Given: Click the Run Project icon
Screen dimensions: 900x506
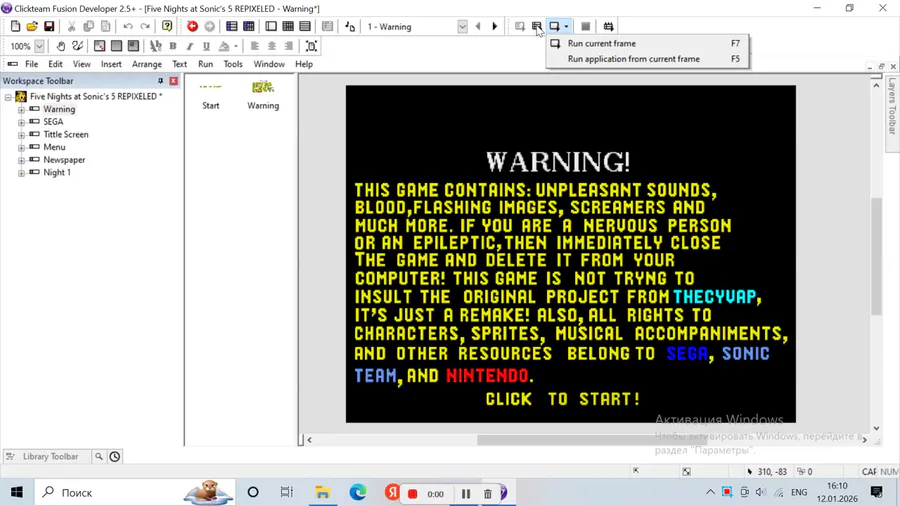Looking at the screenshot, I should point(519,26).
